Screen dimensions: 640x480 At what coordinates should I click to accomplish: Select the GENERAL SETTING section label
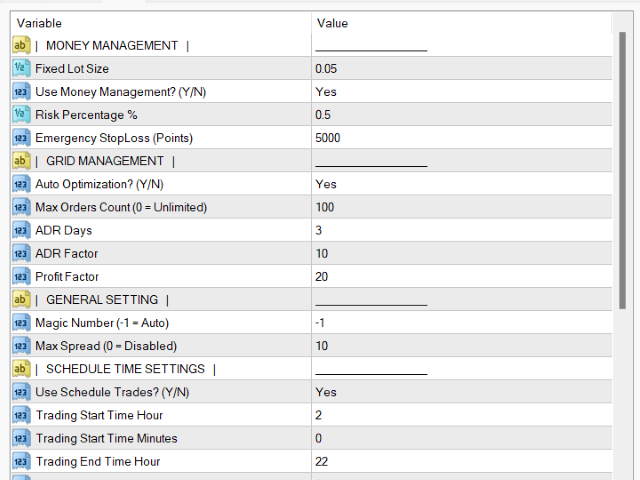click(x=102, y=300)
